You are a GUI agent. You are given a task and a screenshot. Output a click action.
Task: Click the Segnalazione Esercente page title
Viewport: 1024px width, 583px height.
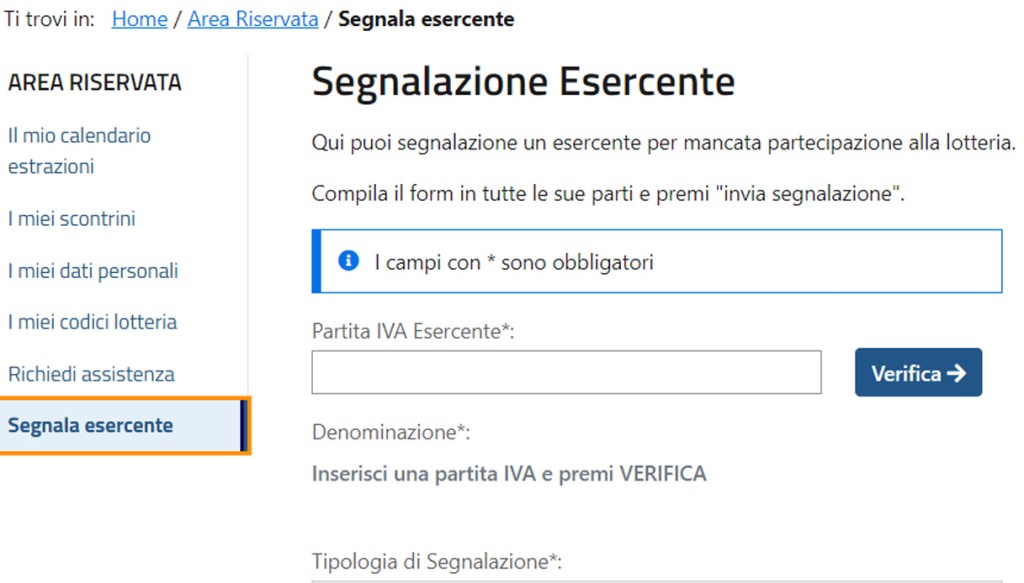click(x=523, y=82)
